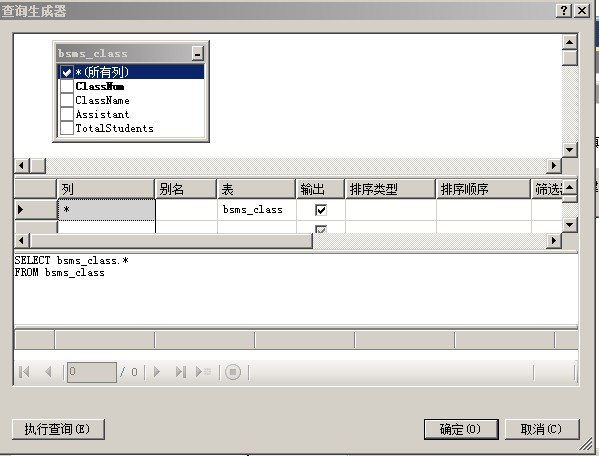
Task: Click the diagram pane vertical scroll thumb
Action: tap(570, 58)
